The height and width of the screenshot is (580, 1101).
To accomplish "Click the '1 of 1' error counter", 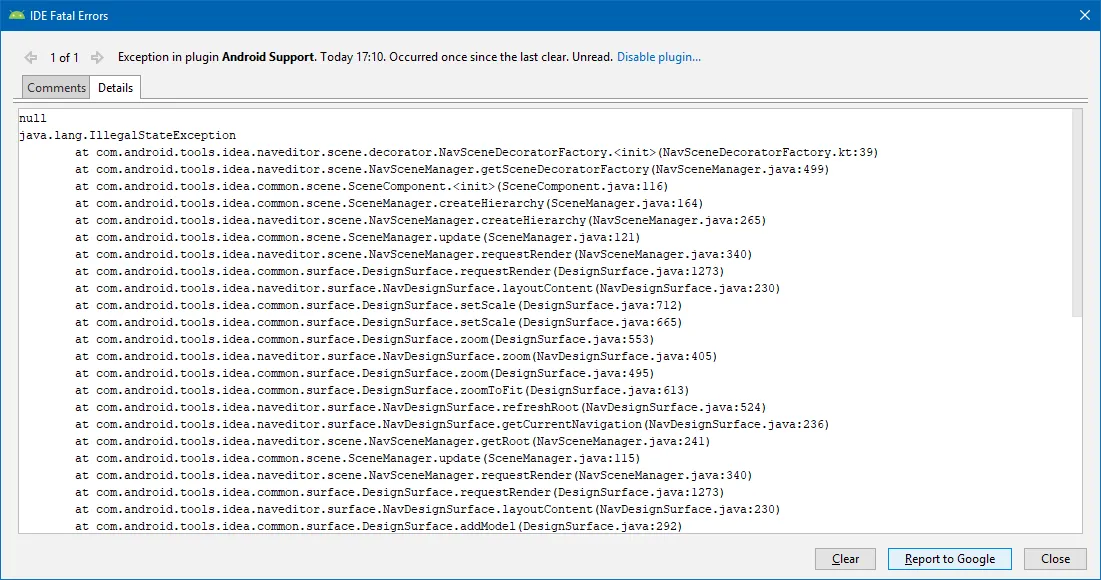I will (x=64, y=58).
